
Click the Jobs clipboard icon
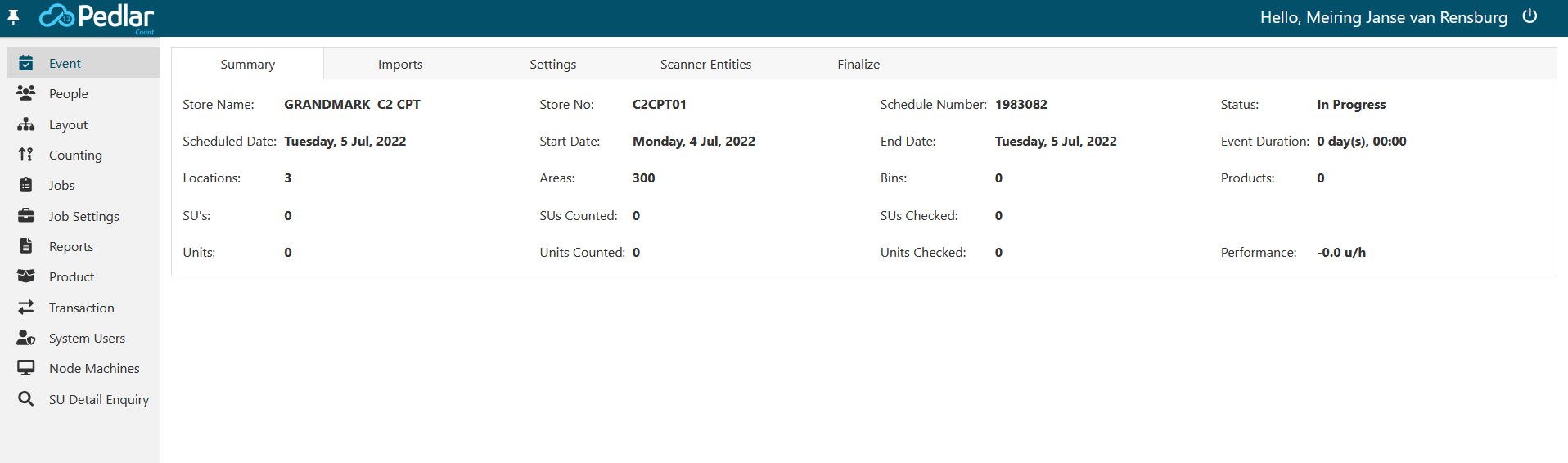pyautogui.click(x=26, y=185)
